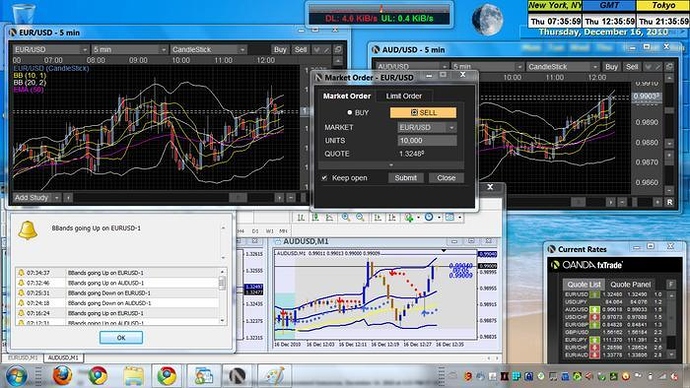Select alert row 07:34:37 BBands going Up on EURUSD-1
Viewport: 690px width, 388px height.
tap(117, 273)
